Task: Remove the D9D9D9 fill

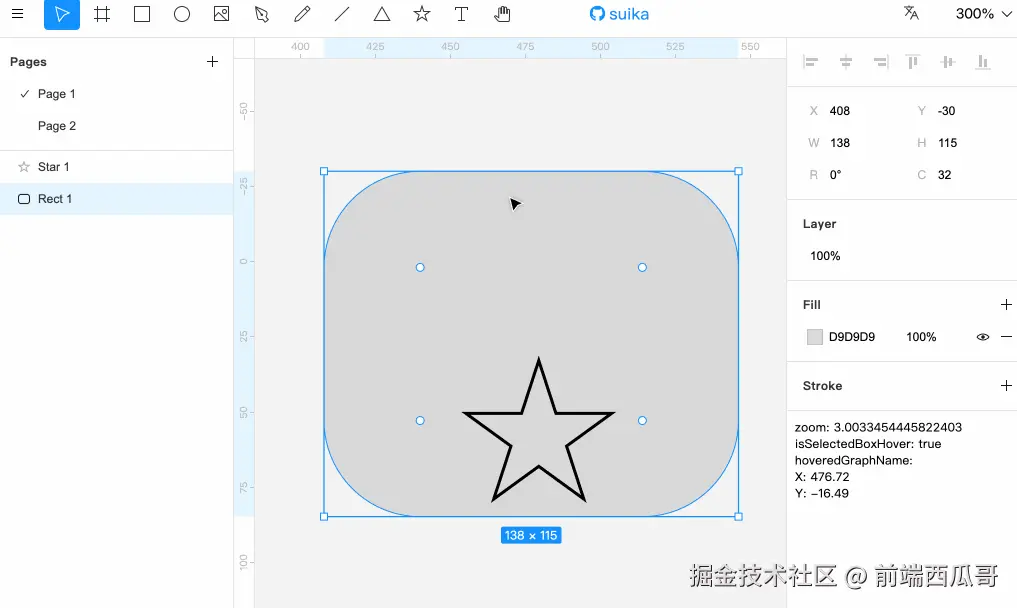Action: pos(1006,337)
